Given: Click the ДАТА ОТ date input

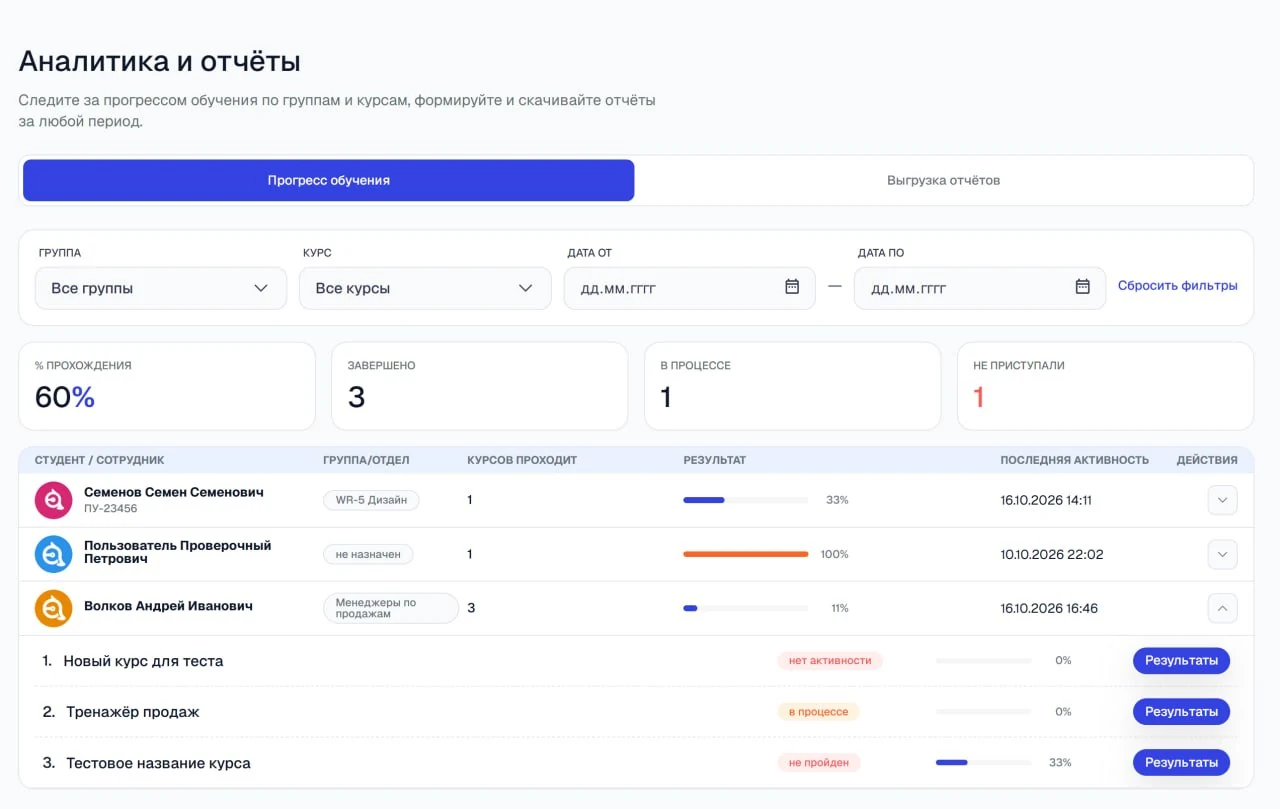Looking at the screenshot, I should pos(690,288).
